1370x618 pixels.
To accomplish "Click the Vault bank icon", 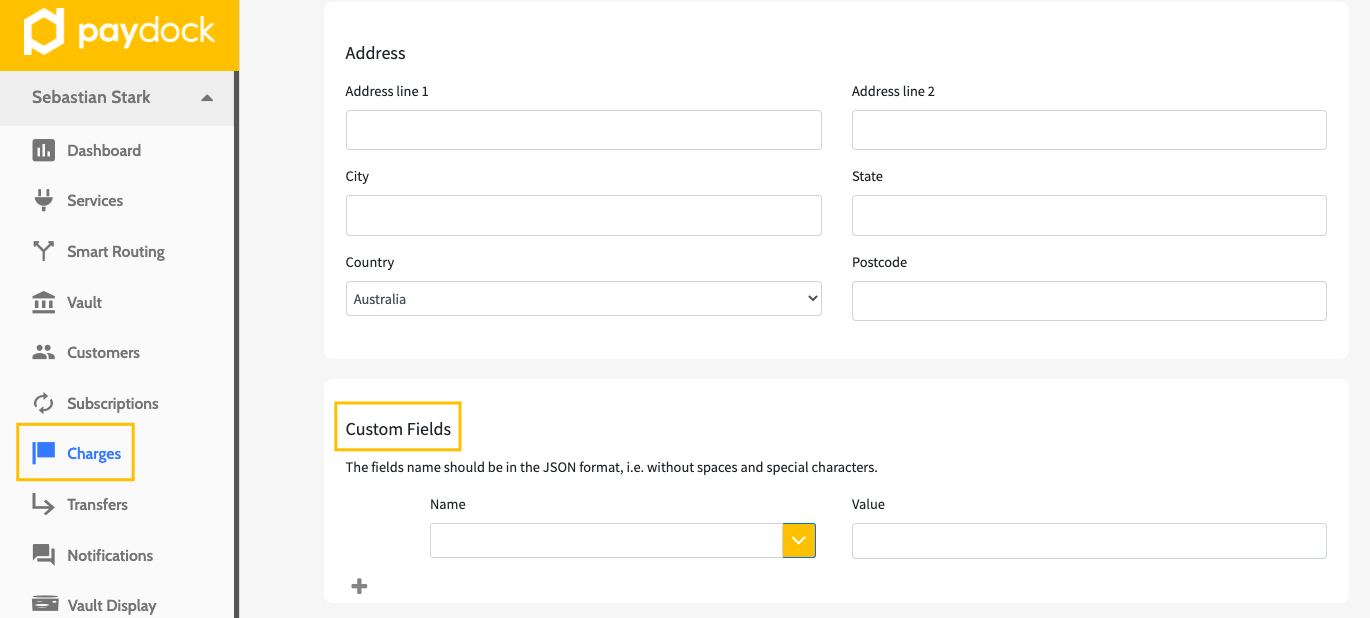I will coord(43,302).
